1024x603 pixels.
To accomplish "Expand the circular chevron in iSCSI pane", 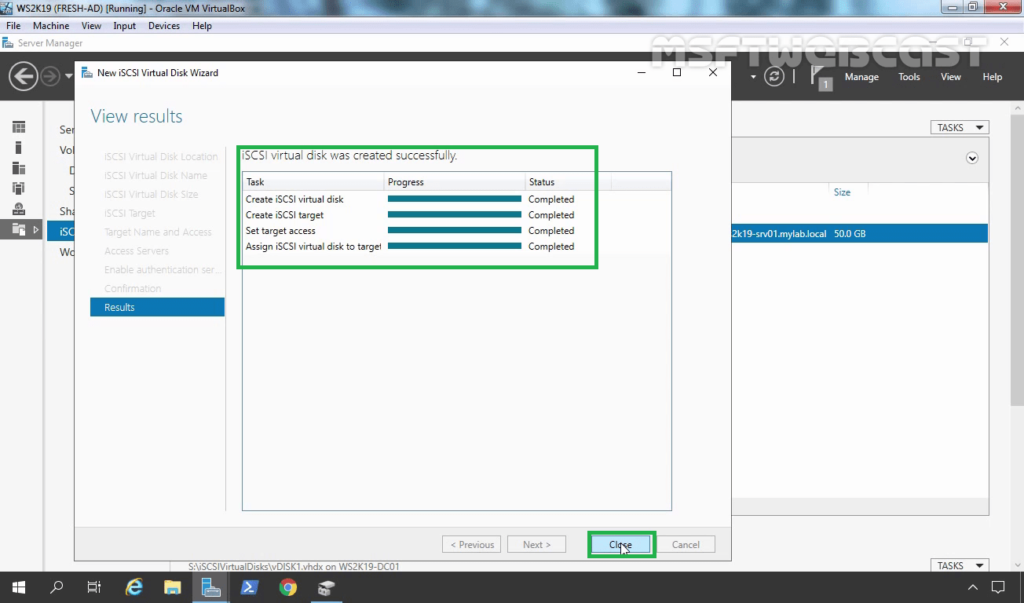I will click(x=972, y=158).
